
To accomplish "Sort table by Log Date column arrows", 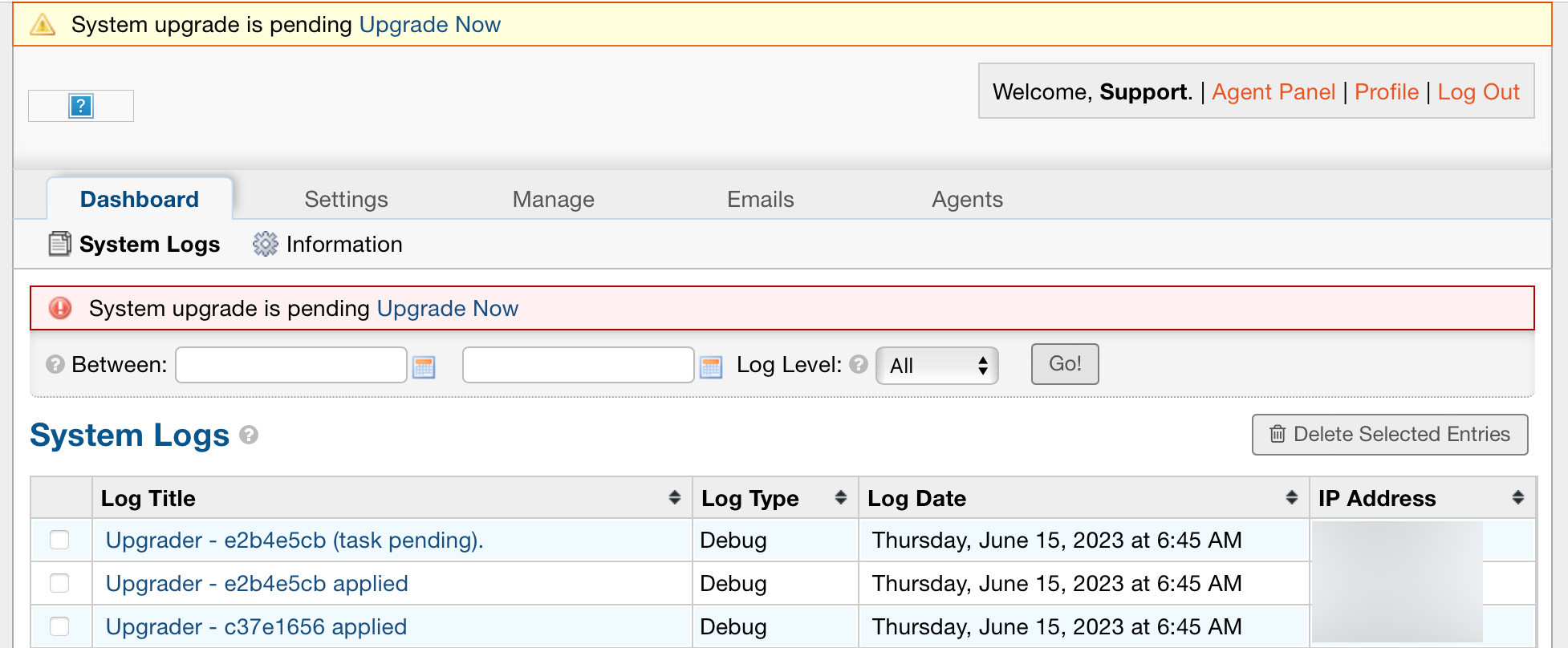I will pos(1291,498).
